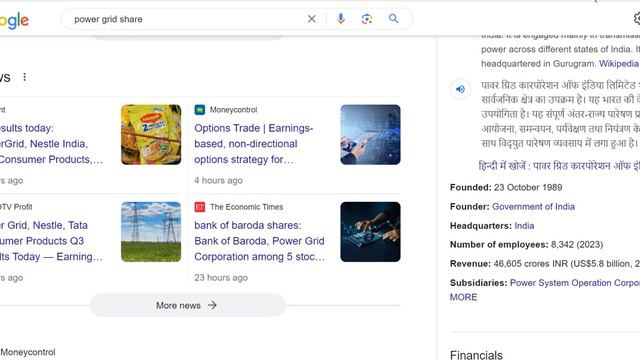Screen dimensions: 640x360
Task: Click the 'Number of employees' fact row
Action: [x=527, y=244]
